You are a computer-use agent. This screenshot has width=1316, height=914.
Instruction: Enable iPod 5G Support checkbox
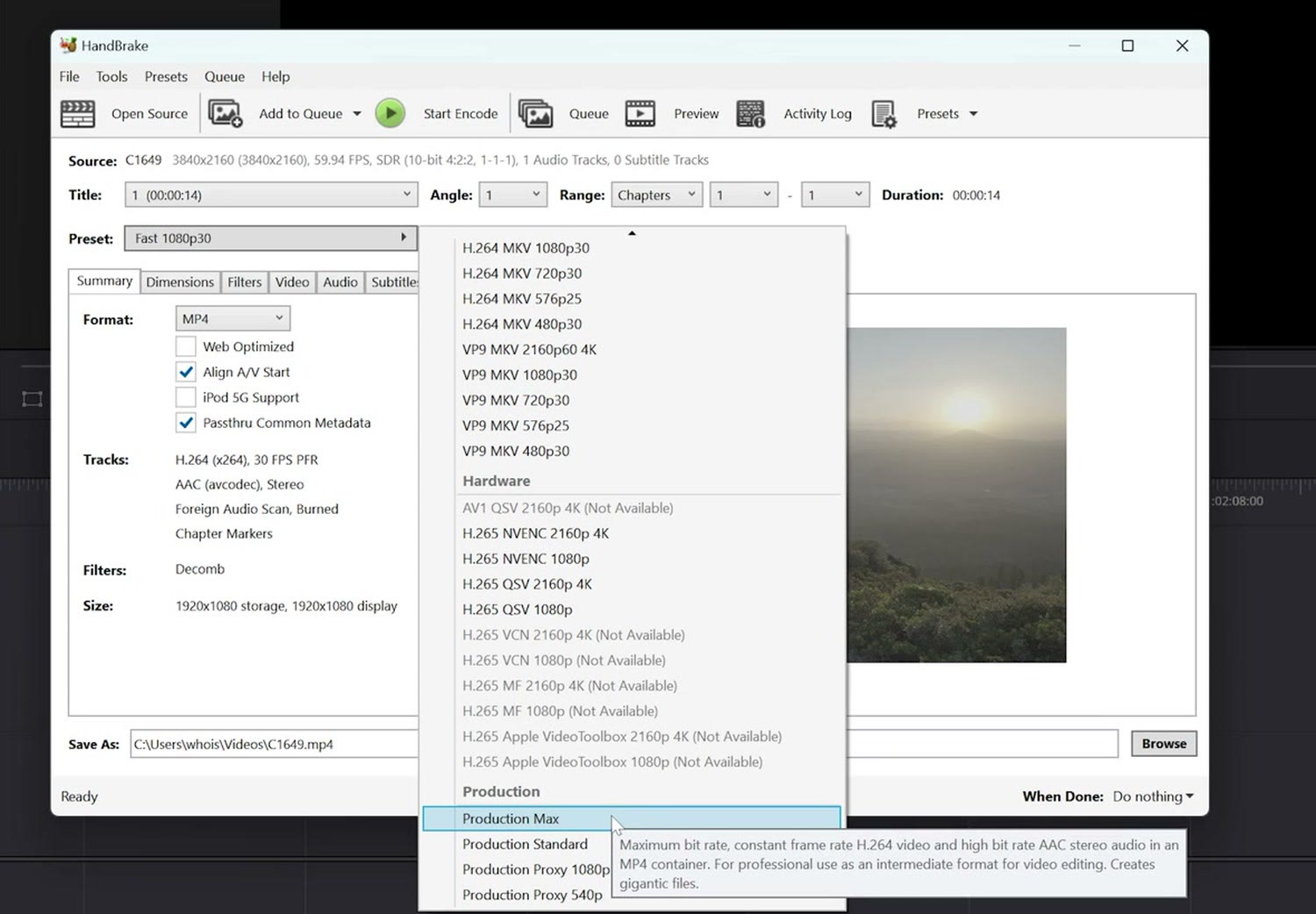(x=185, y=397)
